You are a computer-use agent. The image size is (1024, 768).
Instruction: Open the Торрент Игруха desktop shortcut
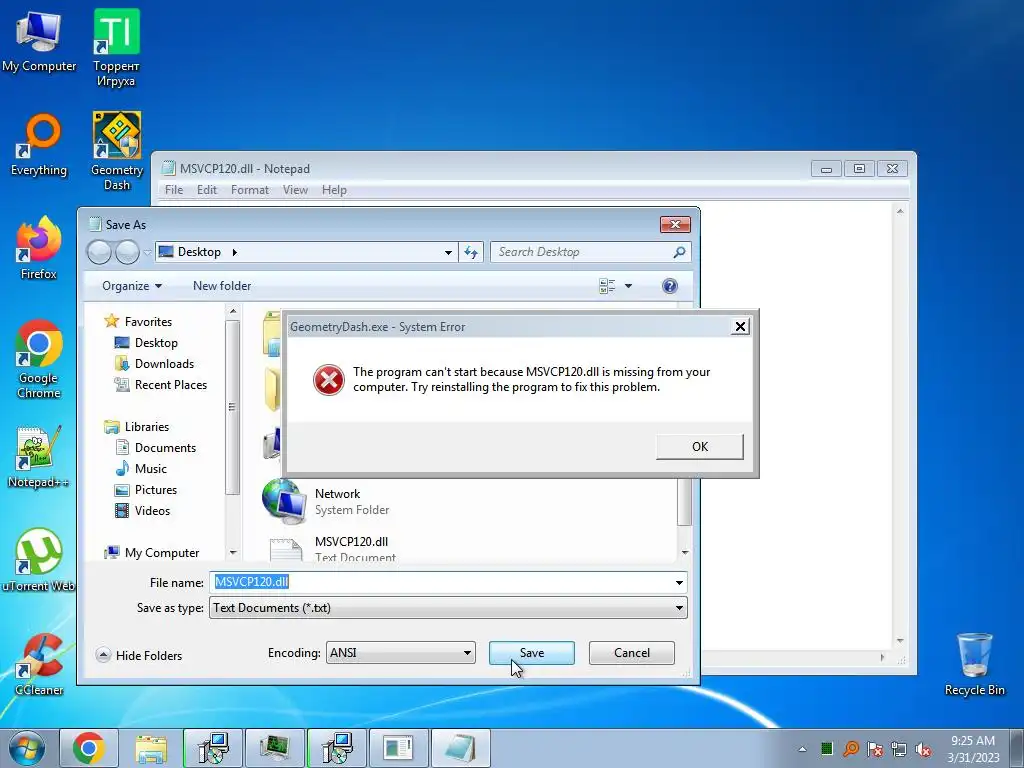coord(116,47)
